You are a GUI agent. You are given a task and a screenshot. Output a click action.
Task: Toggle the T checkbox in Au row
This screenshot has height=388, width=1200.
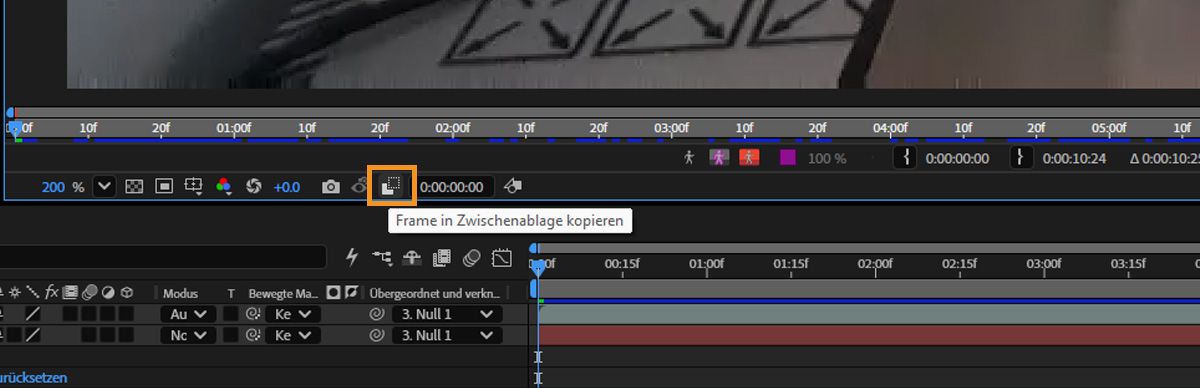point(231,314)
